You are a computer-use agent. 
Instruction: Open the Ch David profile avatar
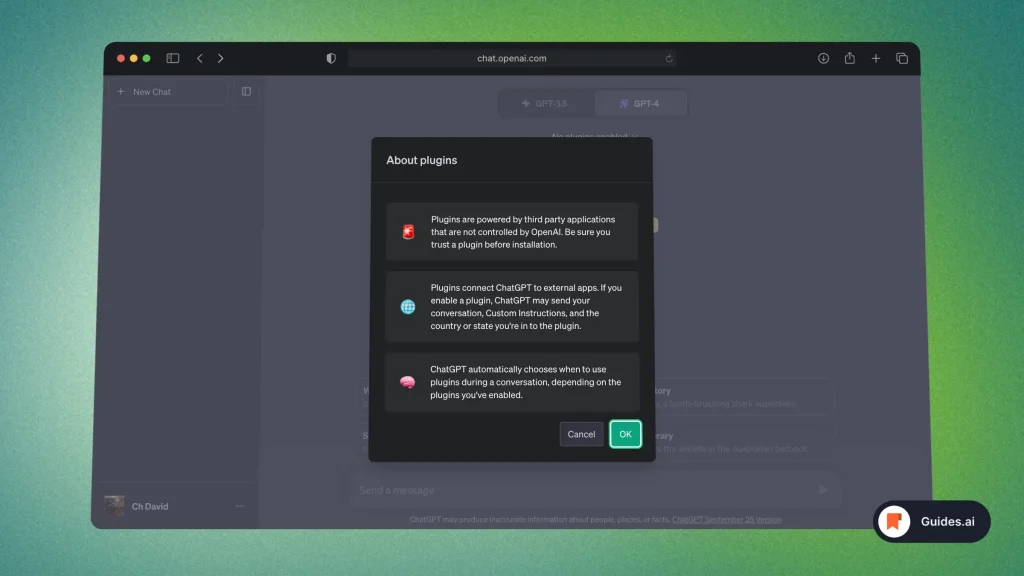[x=114, y=505]
